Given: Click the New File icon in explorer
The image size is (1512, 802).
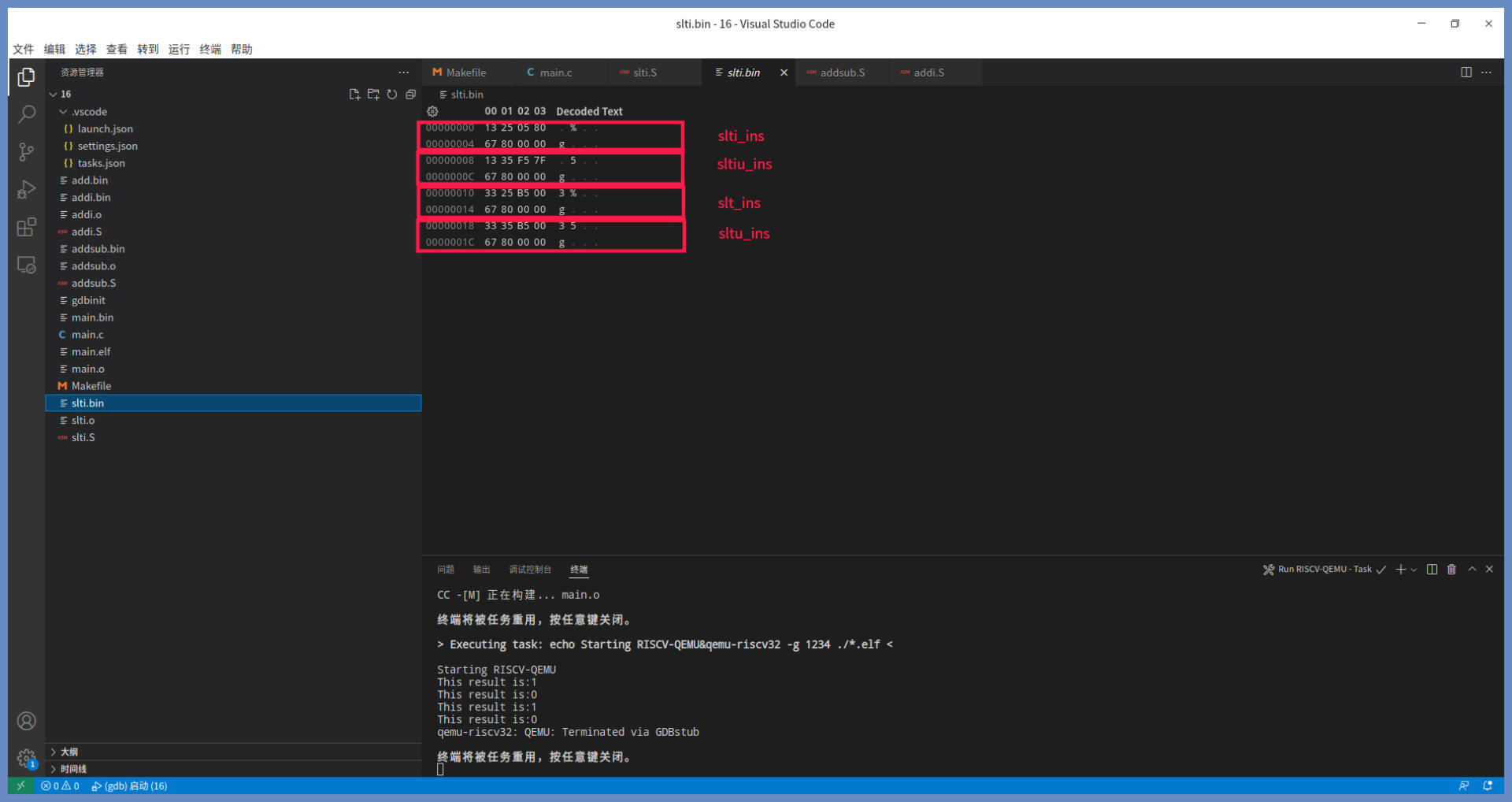Looking at the screenshot, I should [354, 95].
